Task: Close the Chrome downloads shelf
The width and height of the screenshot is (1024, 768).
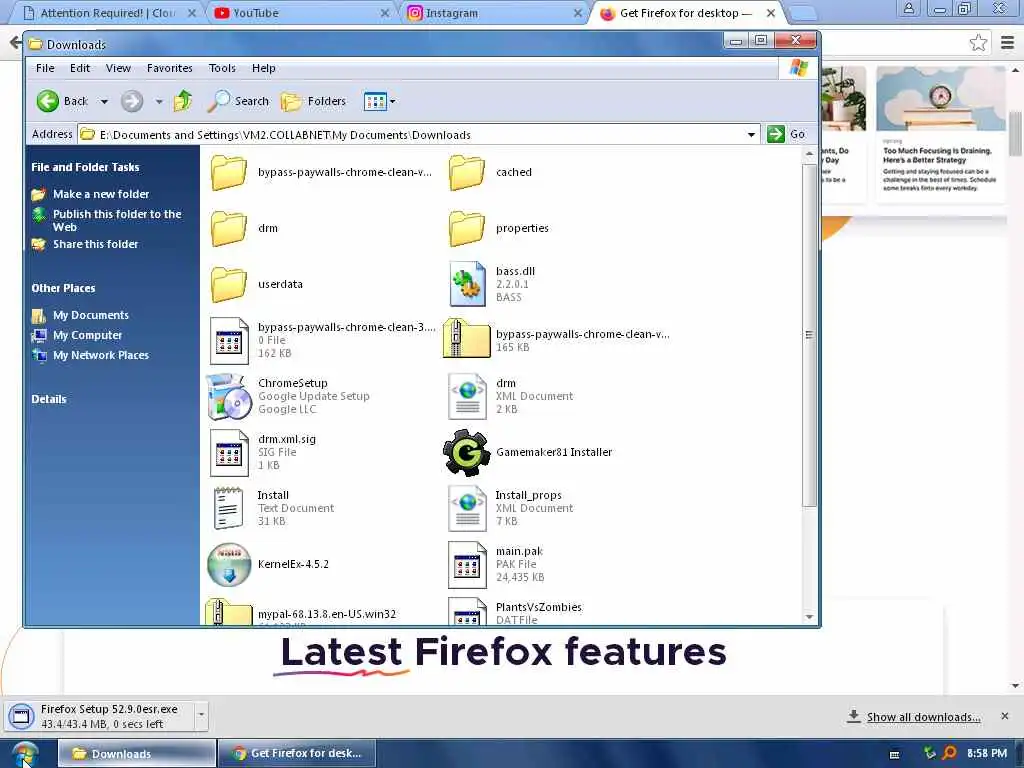Action: pos(1004,716)
